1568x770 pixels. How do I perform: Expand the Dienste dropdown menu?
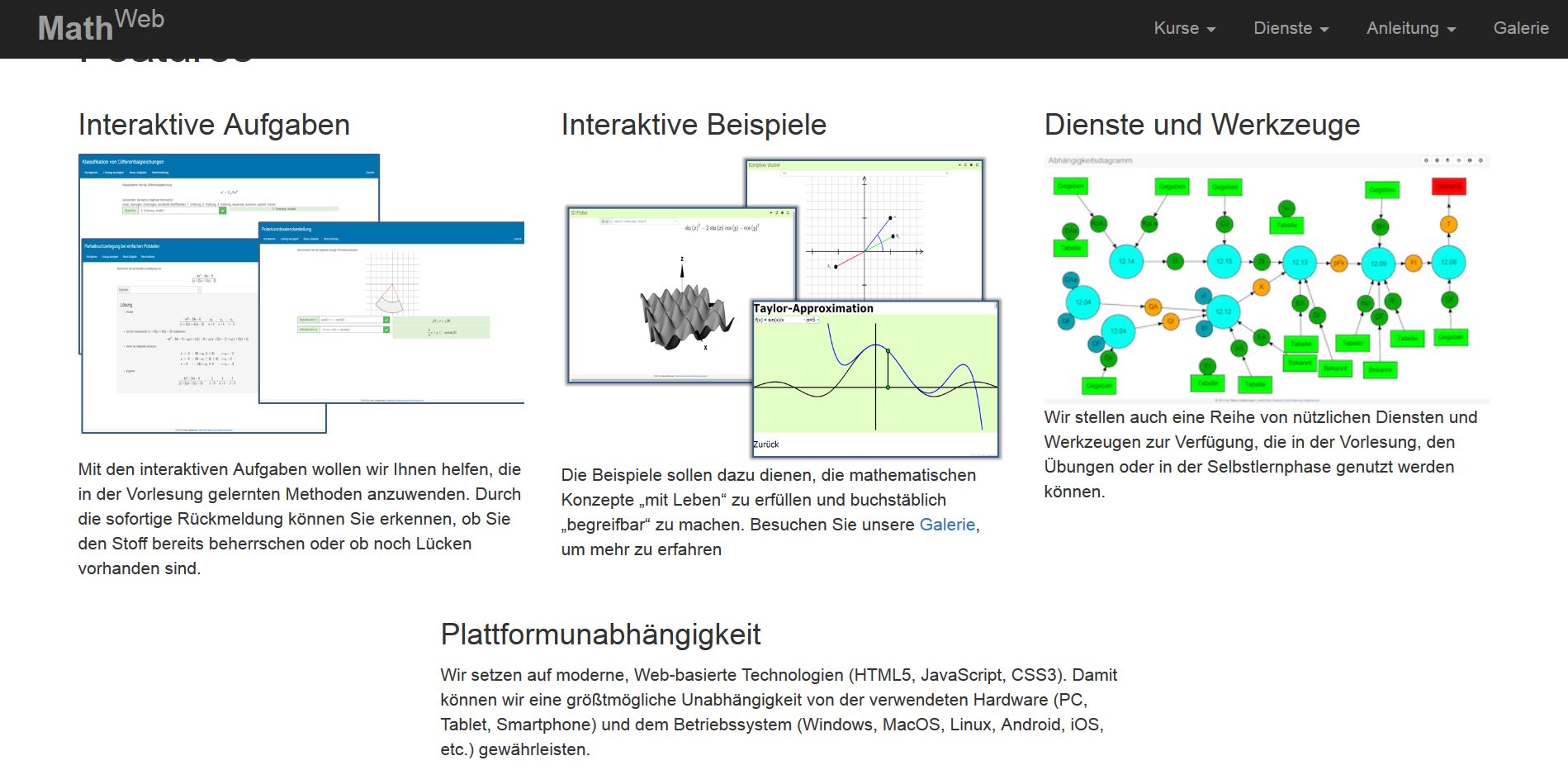[x=1291, y=28]
